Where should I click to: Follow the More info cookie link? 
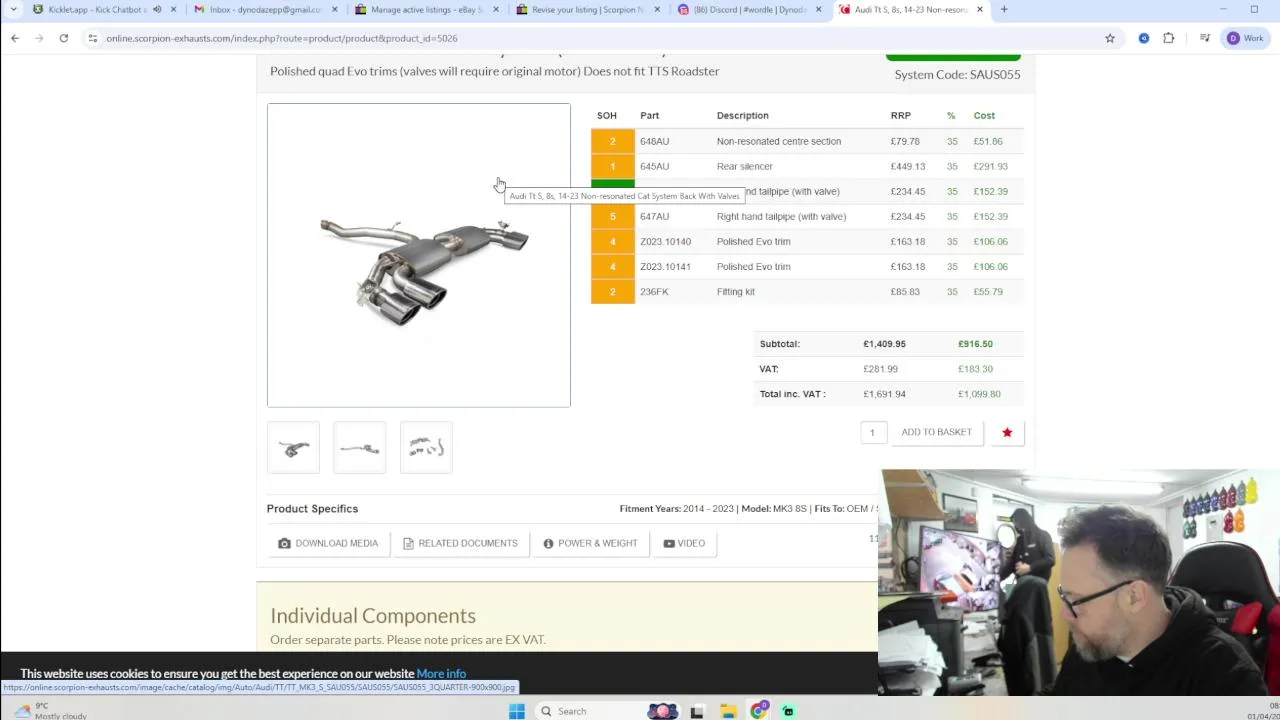441,674
